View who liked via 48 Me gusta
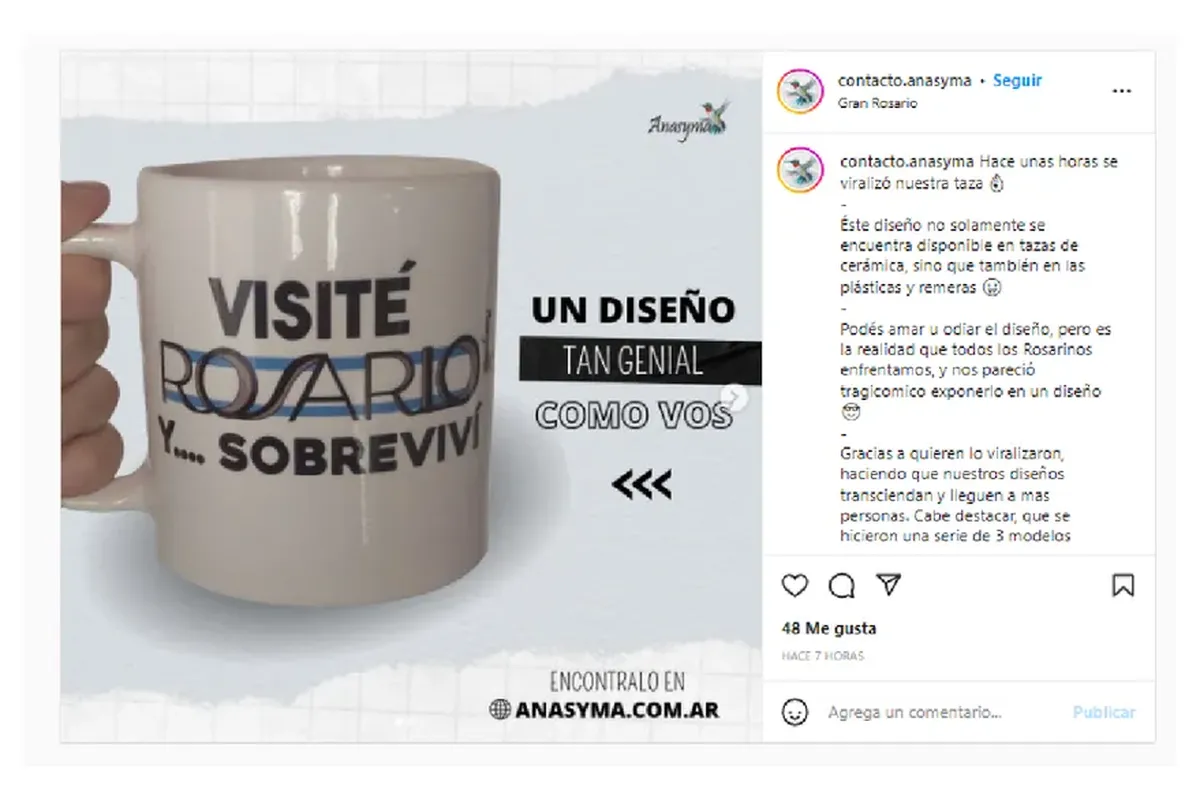Viewport: 1200px width, 800px height. click(829, 629)
